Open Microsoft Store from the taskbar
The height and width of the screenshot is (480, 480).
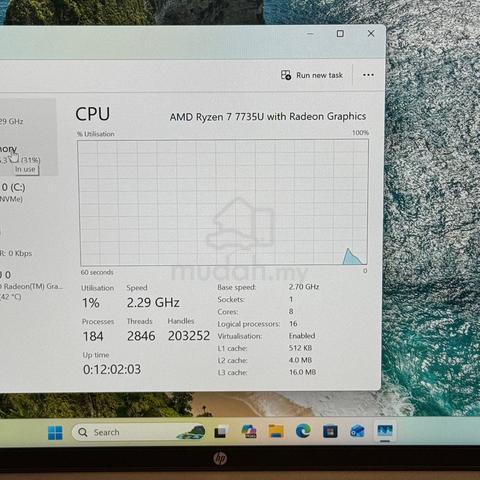pos(330,432)
